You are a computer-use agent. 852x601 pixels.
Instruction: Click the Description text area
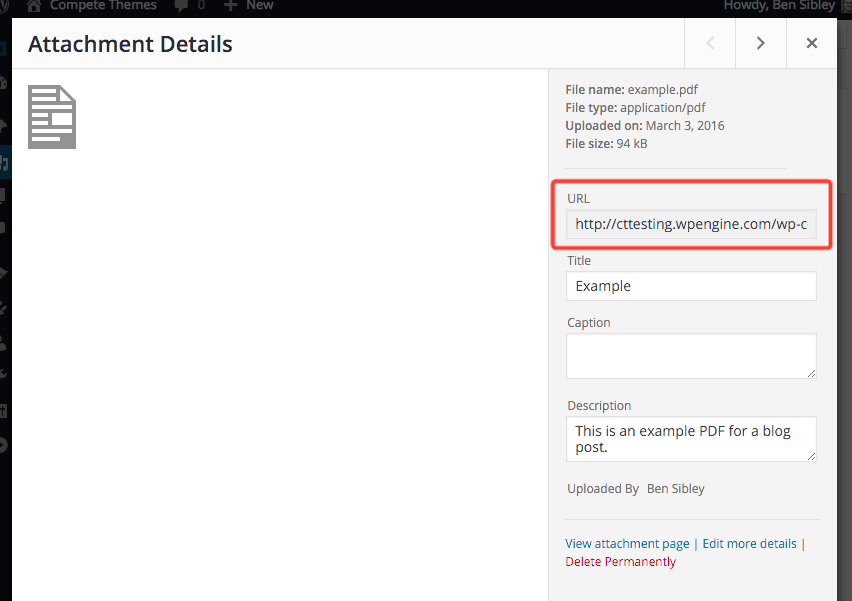pyautogui.click(x=691, y=439)
